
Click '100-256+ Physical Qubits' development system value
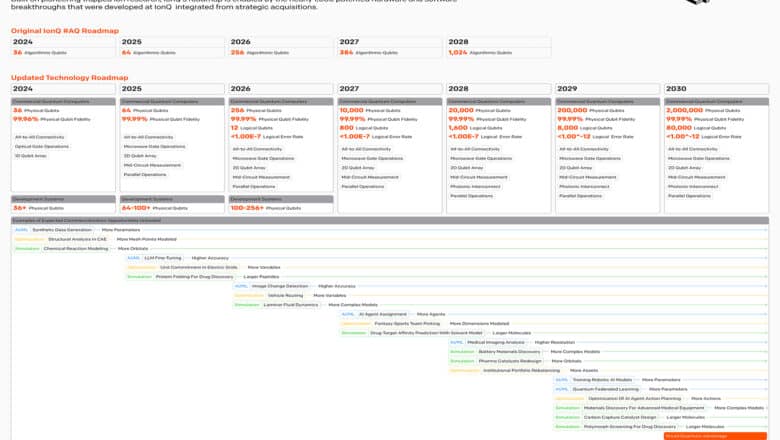coord(266,208)
